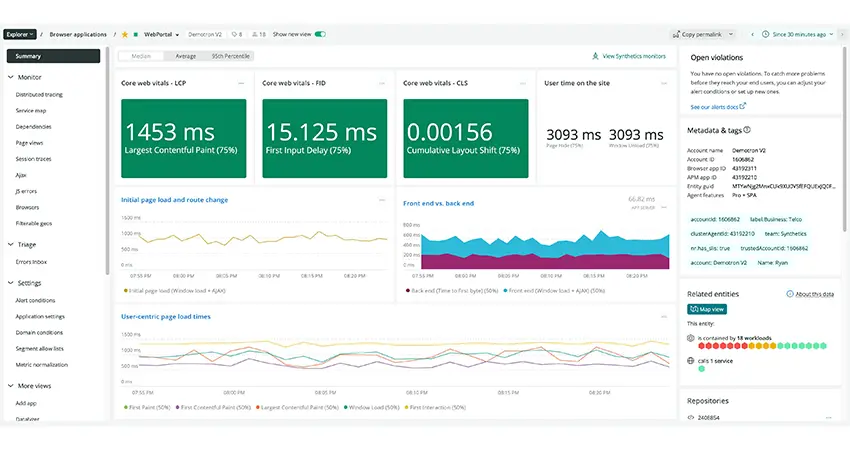The image size is (850, 450).
Task: Click the Initial page load and route change title
Action: click(x=174, y=200)
